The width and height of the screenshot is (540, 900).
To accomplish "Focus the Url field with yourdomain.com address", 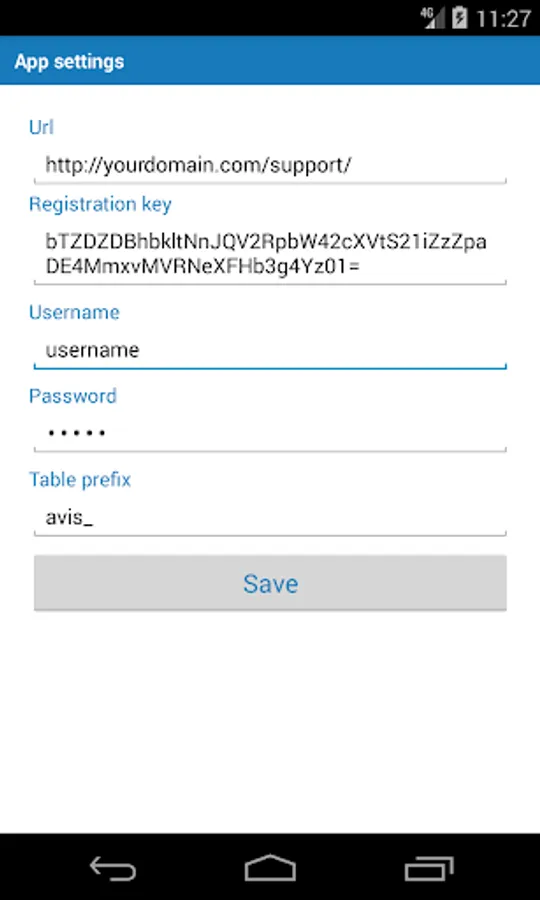I will pos(270,165).
